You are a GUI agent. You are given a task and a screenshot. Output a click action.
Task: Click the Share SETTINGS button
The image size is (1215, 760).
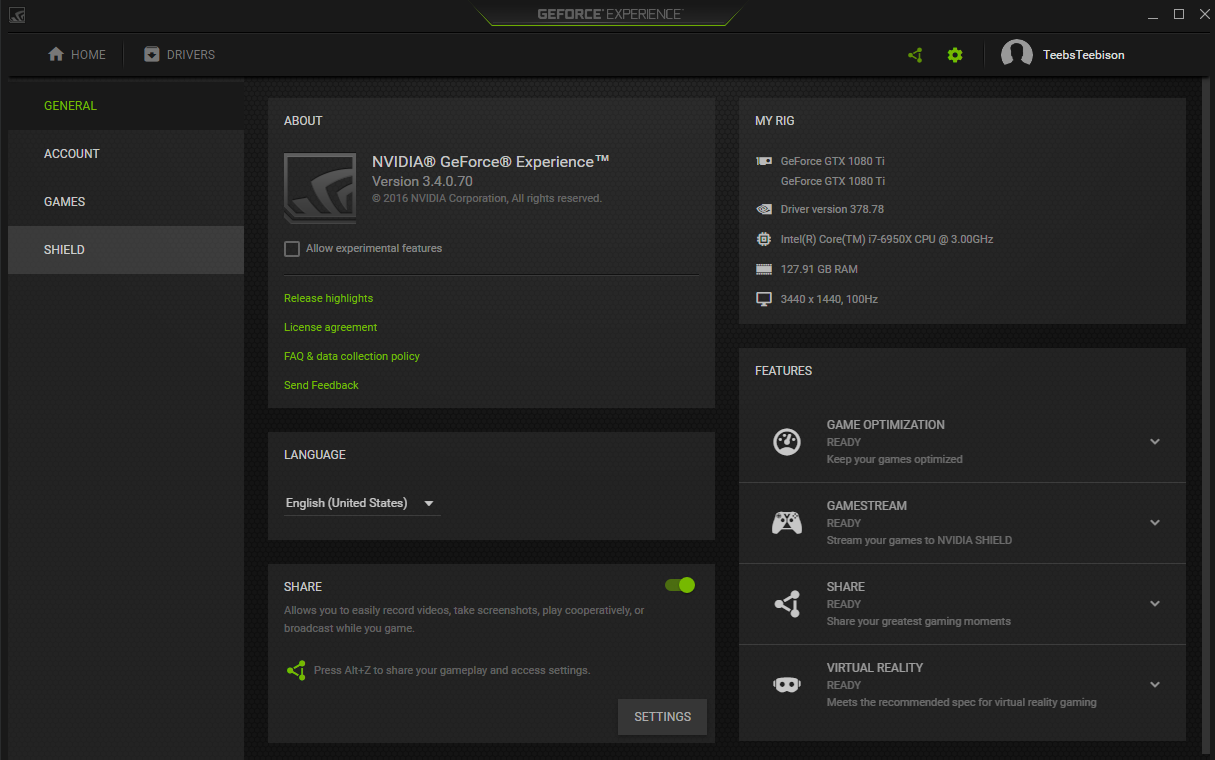(662, 717)
